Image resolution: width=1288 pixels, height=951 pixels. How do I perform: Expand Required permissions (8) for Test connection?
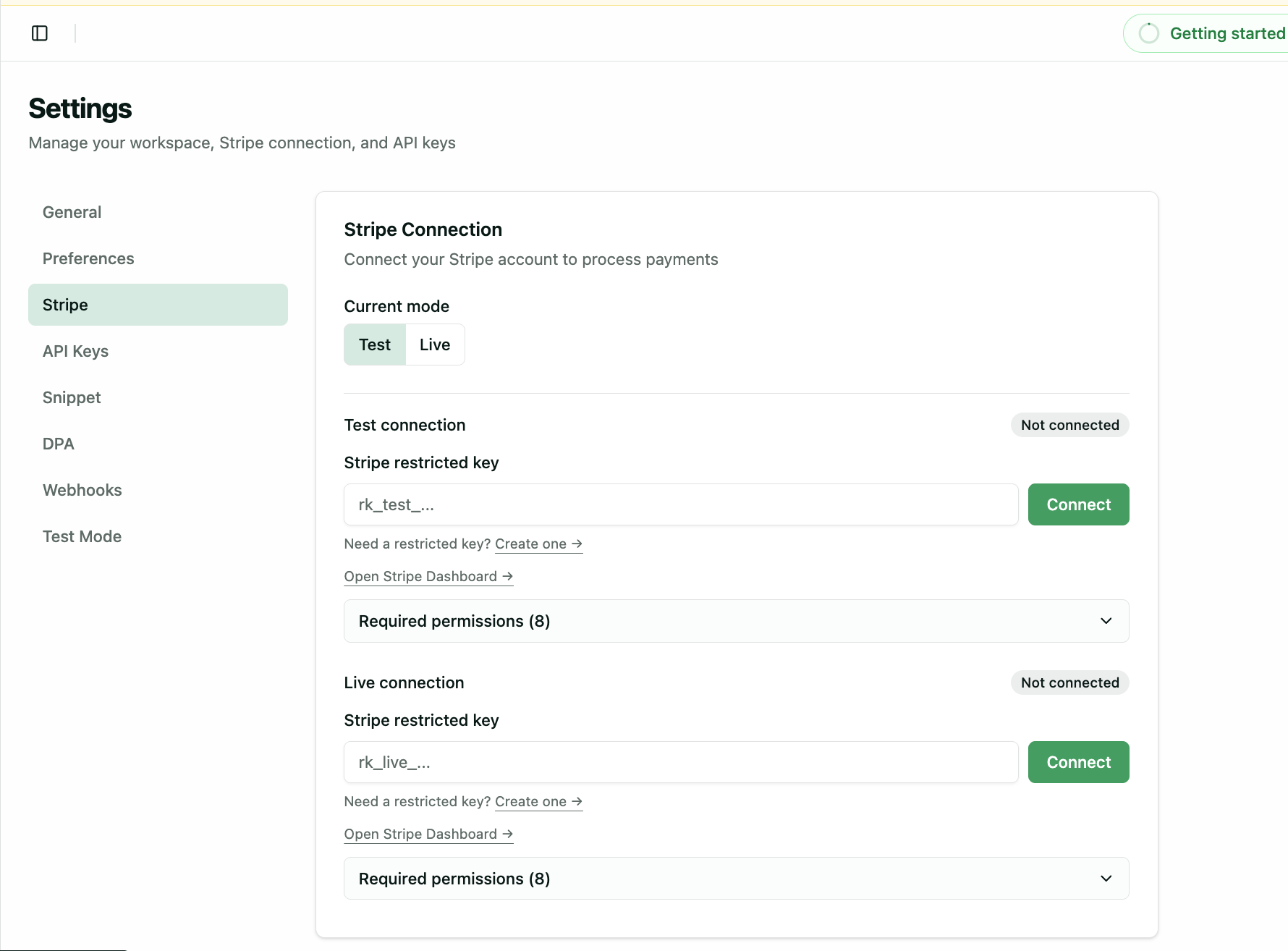pos(736,621)
